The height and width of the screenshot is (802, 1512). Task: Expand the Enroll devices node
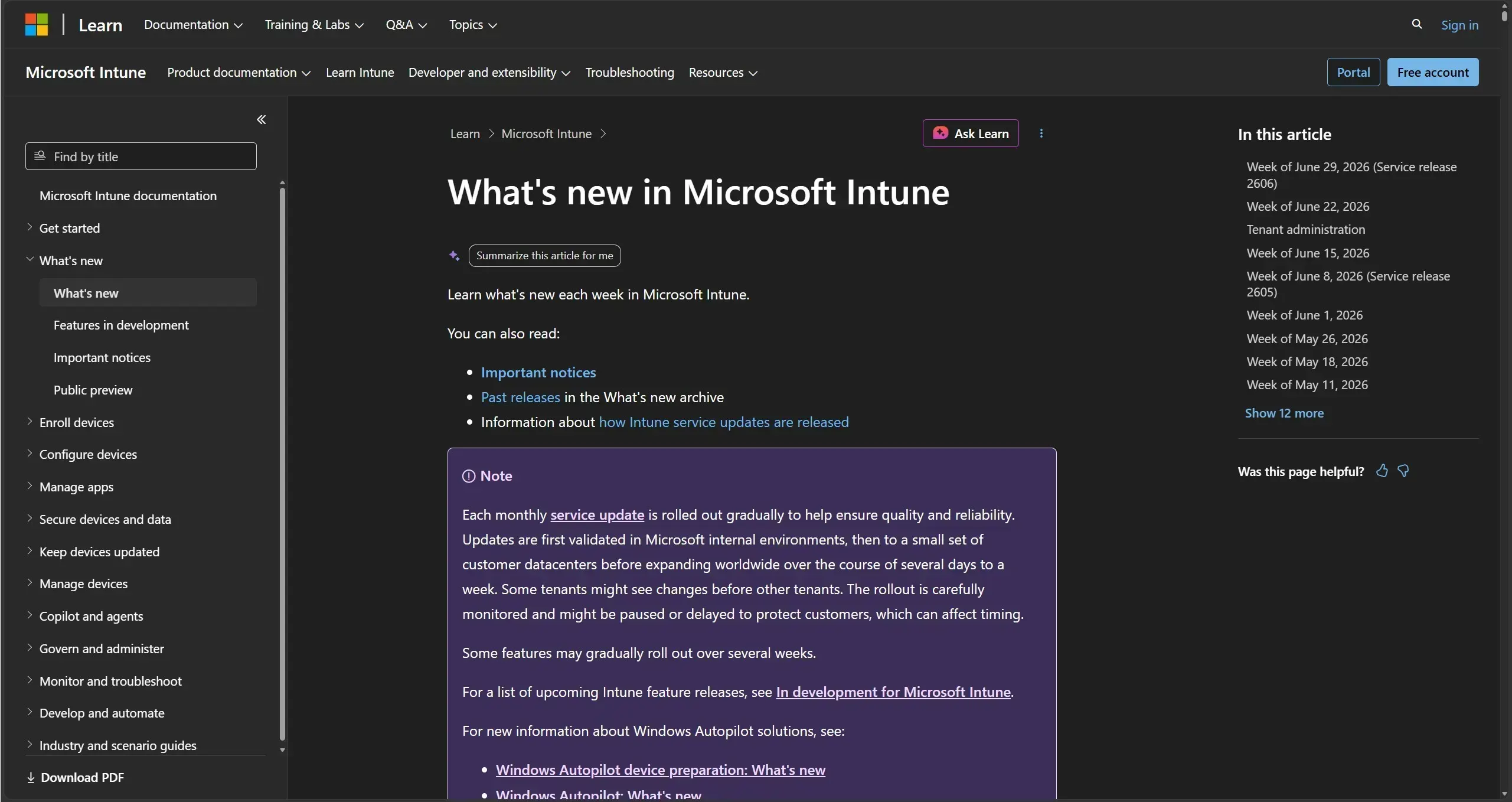pyautogui.click(x=30, y=422)
